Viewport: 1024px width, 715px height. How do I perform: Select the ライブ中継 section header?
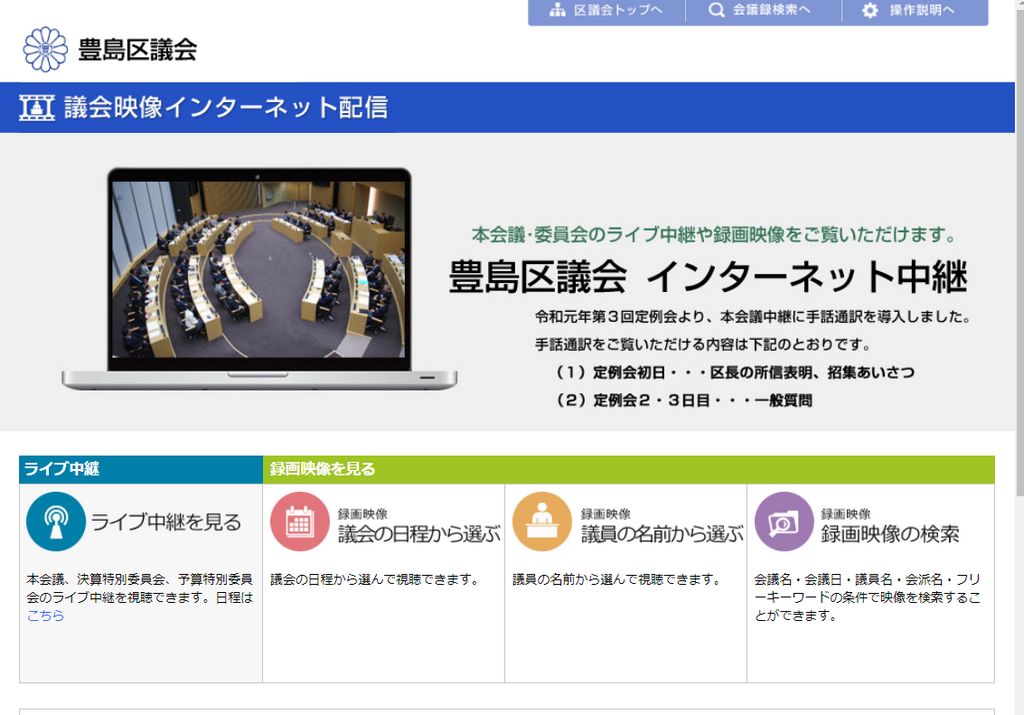(141, 469)
